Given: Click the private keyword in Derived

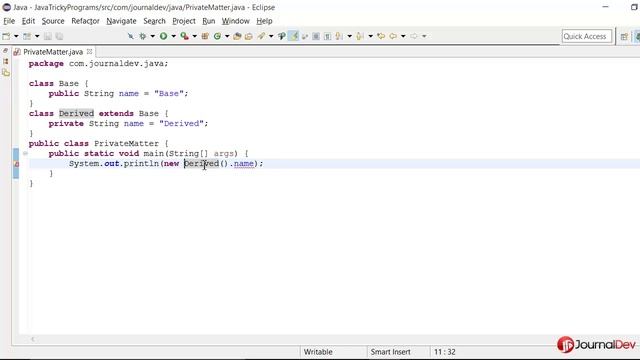Looking at the screenshot, I should point(66,124).
